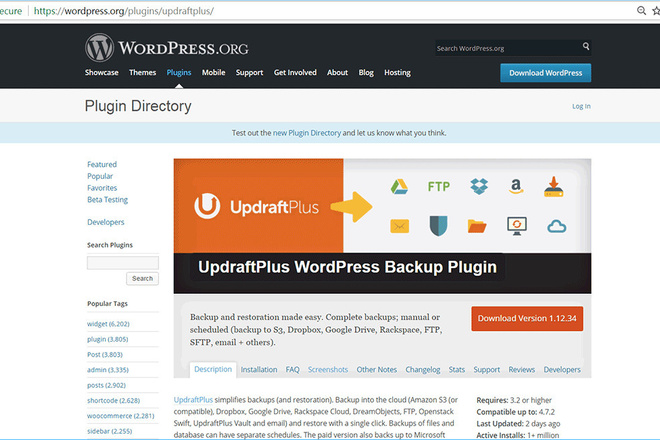660x440 pixels.
Task: Click the Featured sidebar link
Action: [x=102, y=164]
